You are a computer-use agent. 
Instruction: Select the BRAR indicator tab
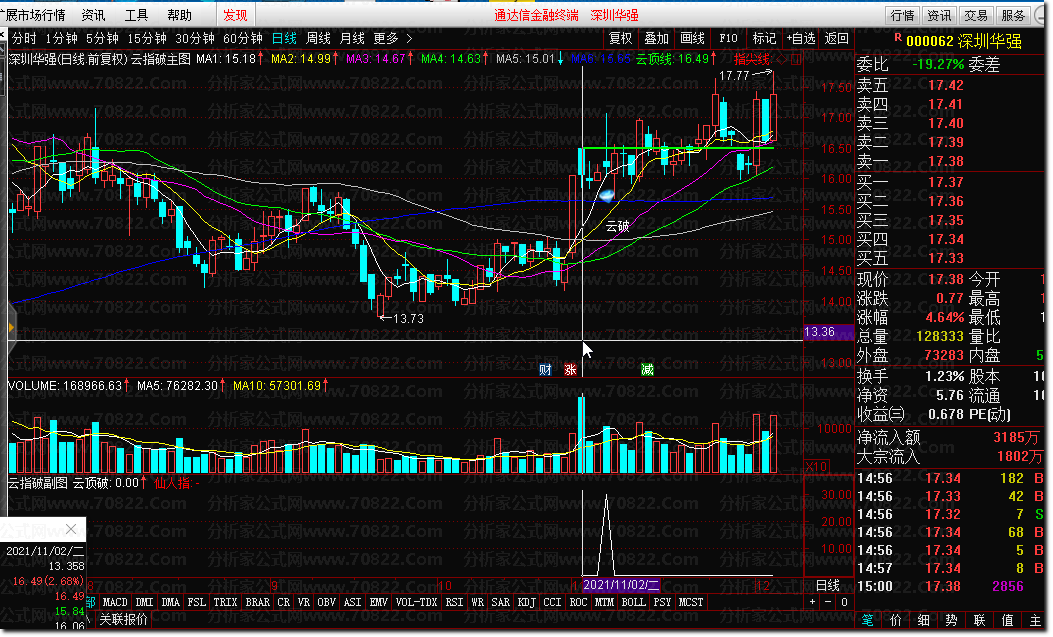(258, 603)
